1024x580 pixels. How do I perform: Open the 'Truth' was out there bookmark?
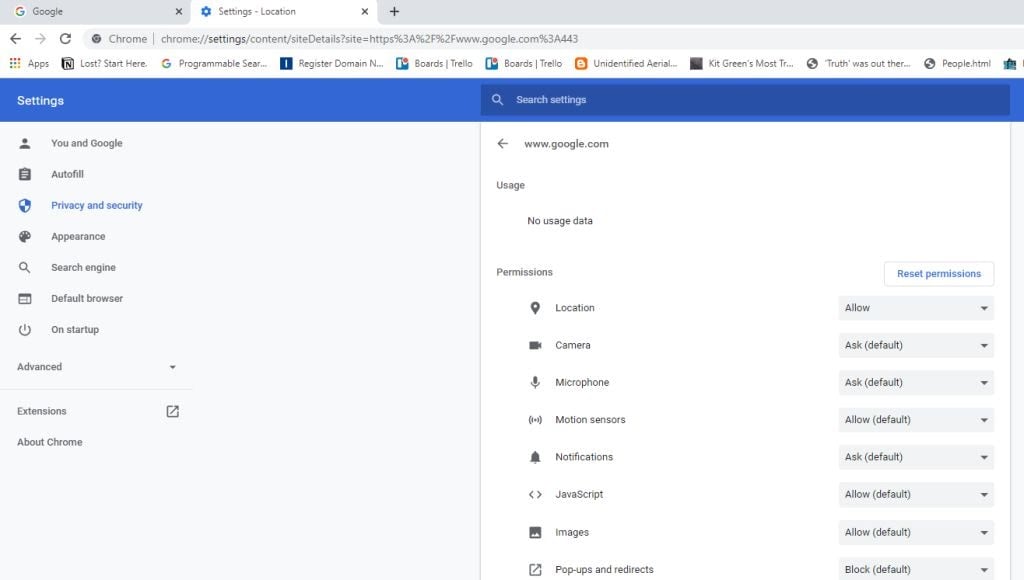coord(859,63)
